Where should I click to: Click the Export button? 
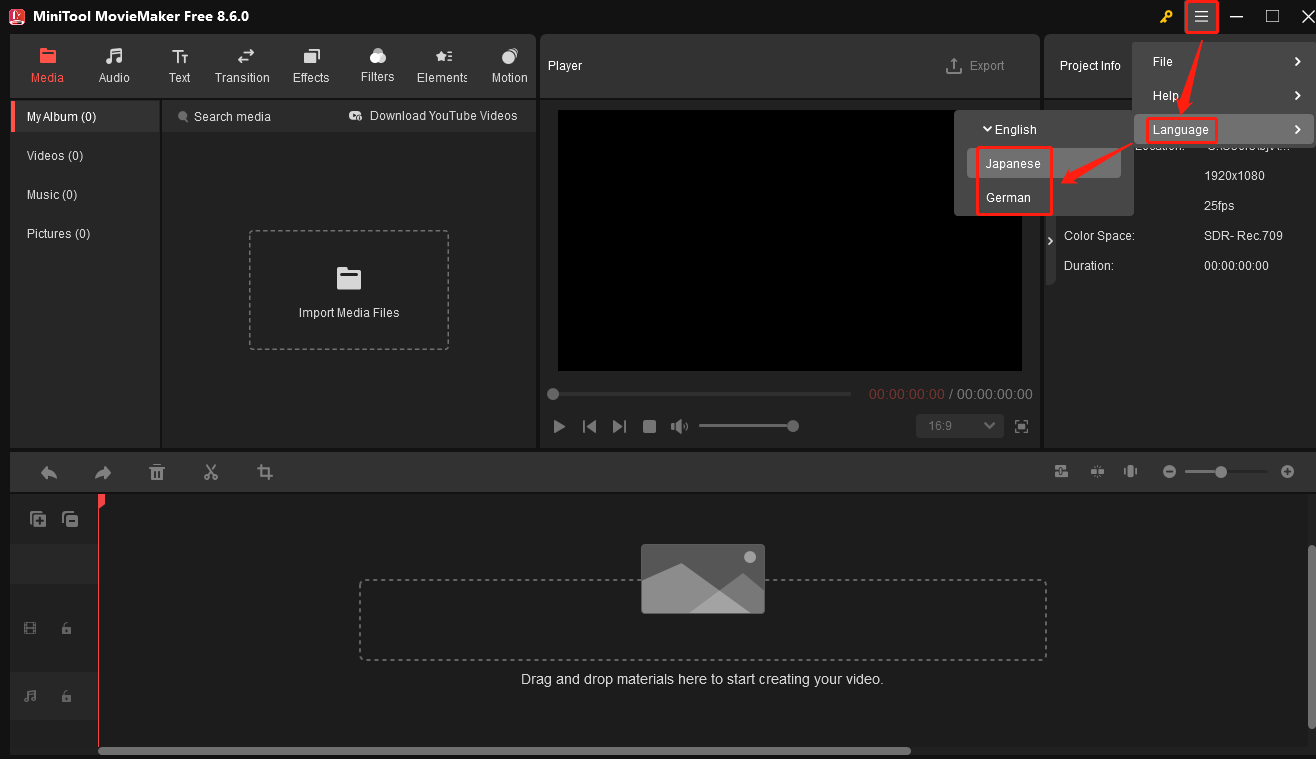(x=976, y=65)
